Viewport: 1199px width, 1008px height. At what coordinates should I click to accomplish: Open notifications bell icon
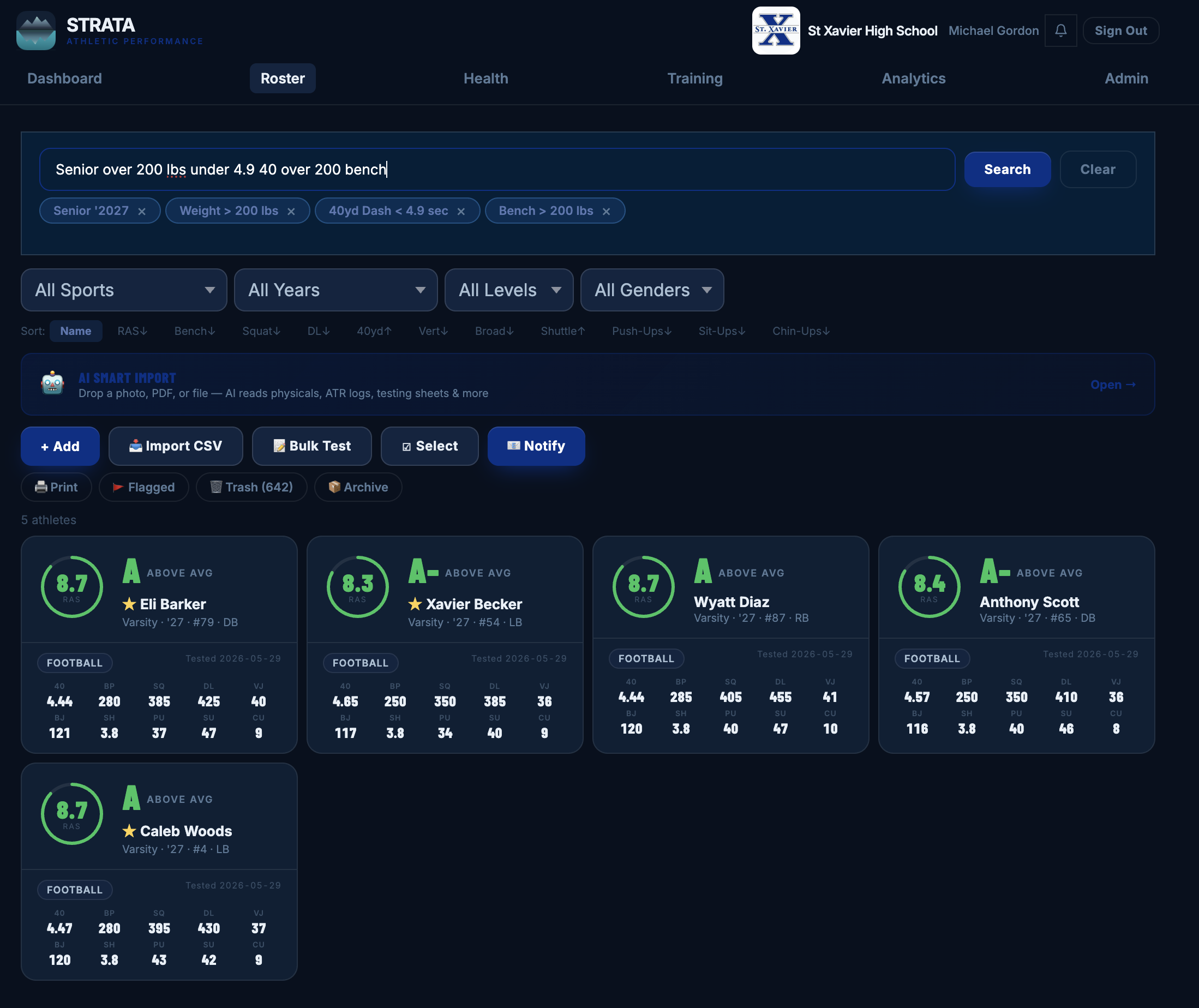point(1060,31)
